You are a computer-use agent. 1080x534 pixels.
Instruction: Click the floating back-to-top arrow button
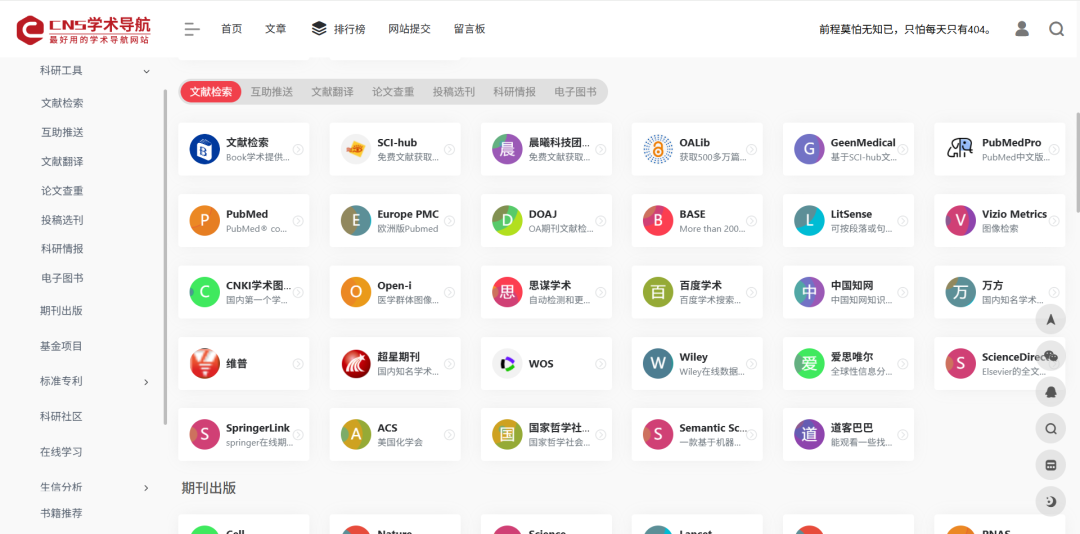click(x=1050, y=320)
